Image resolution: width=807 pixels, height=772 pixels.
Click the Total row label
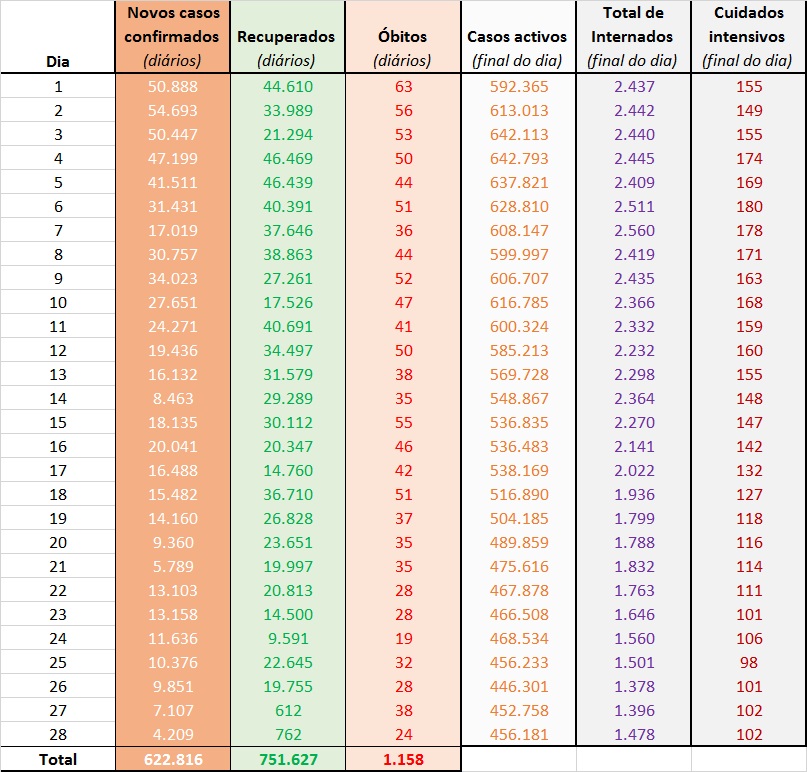(x=58, y=759)
